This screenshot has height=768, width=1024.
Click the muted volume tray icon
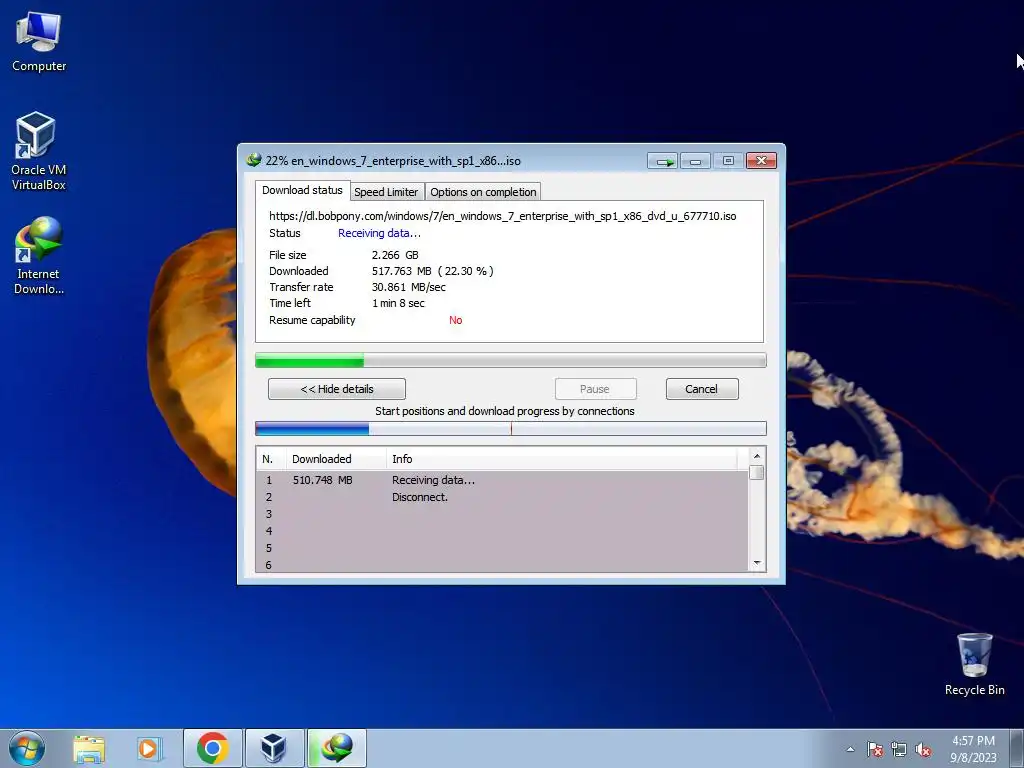(923, 749)
